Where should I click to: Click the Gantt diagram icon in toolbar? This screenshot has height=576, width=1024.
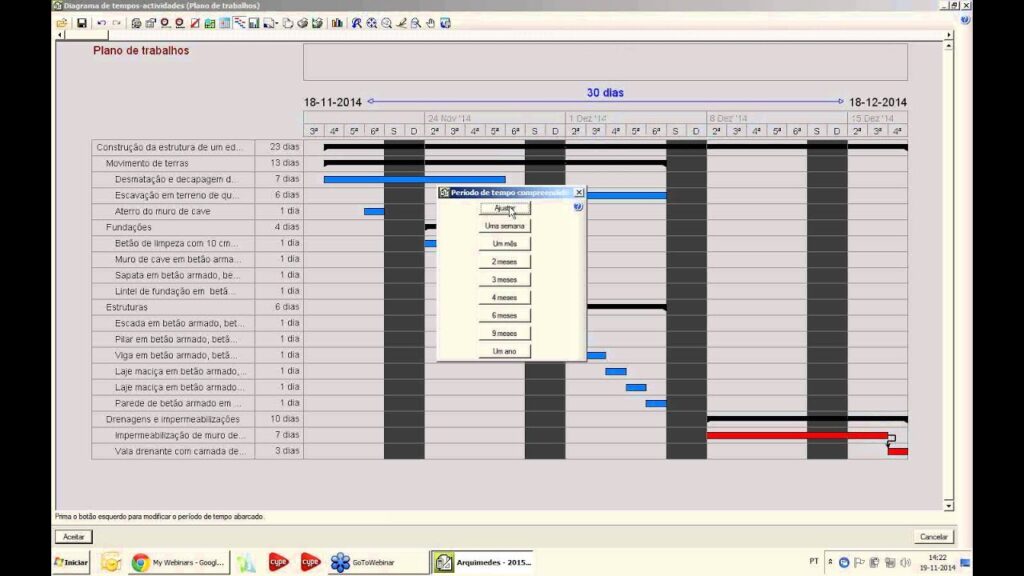(240, 23)
